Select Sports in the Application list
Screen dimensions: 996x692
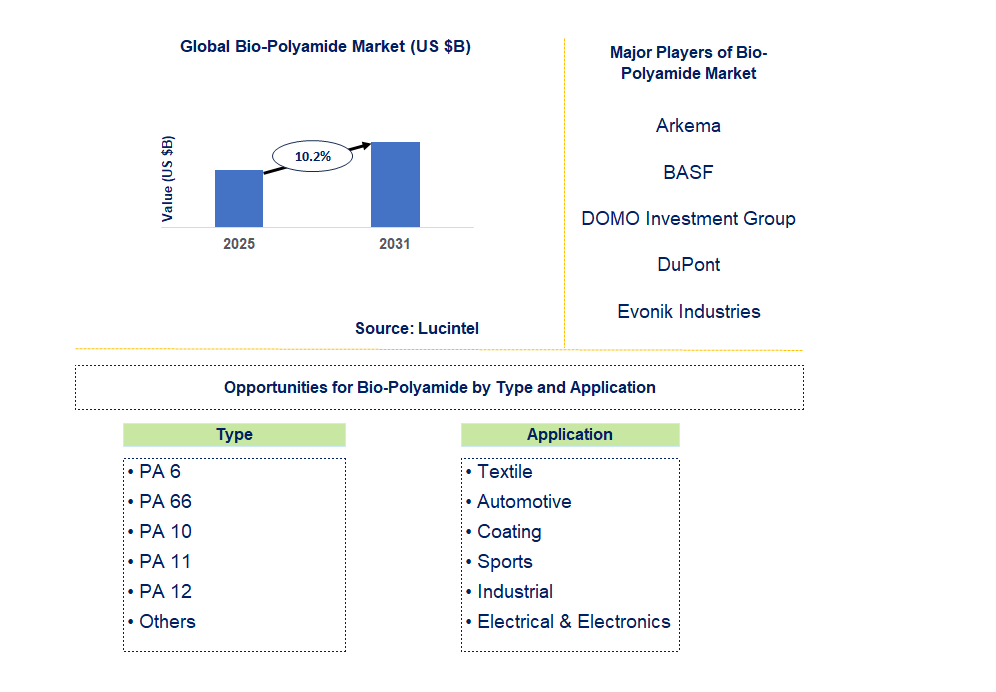[x=504, y=562]
